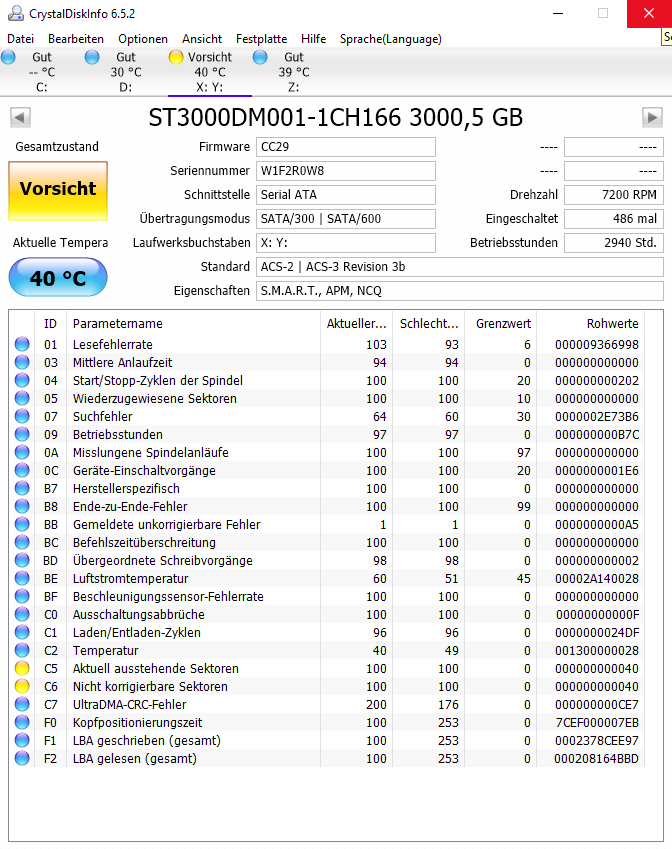Image resolution: width=672 pixels, height=849 pixels.
Task: Click the yellow status icon of X: Y: drive
Action: tap(176, 57)
